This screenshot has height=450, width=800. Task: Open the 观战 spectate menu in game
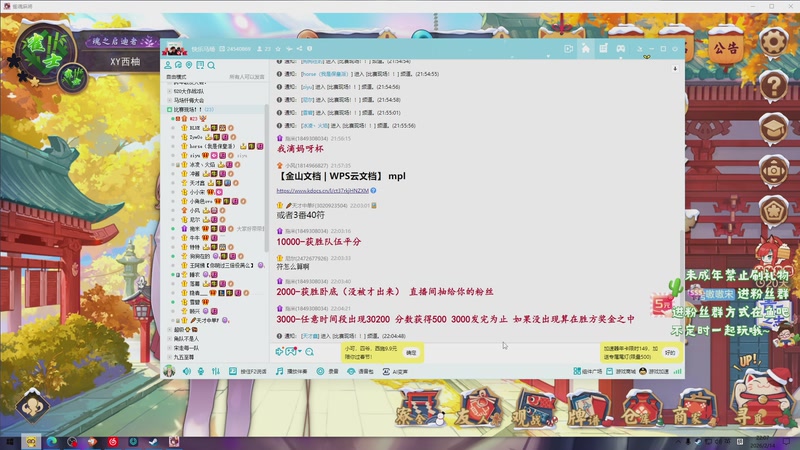point(534,411)
